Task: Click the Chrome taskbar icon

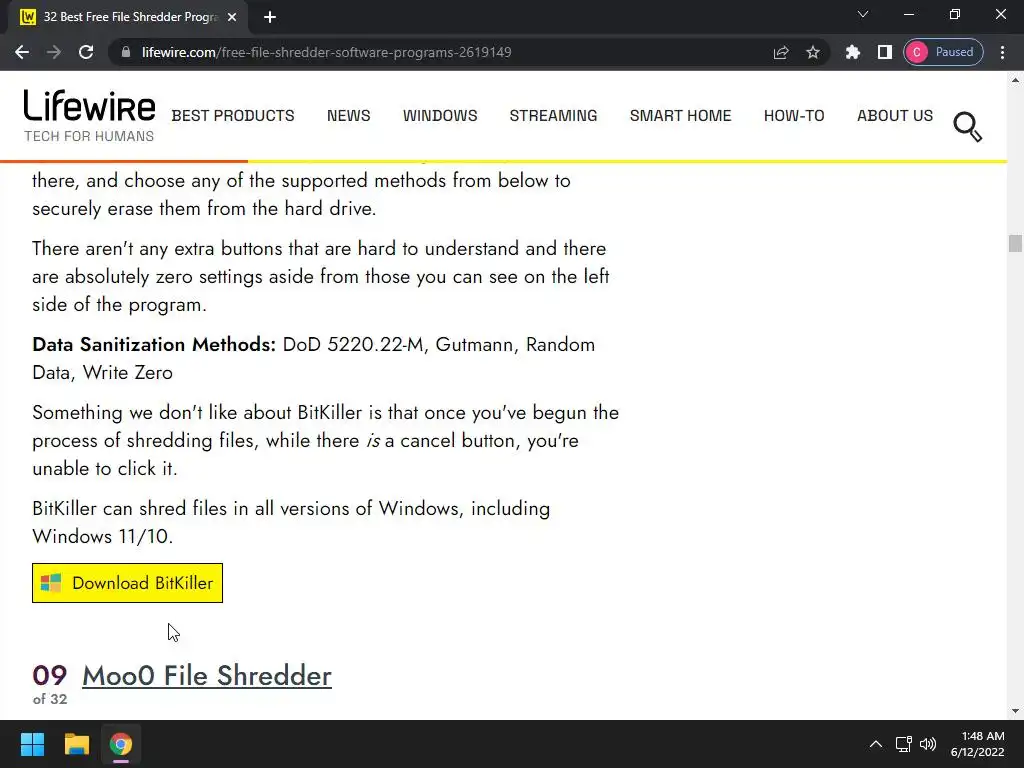Action: tap(121, 744)
